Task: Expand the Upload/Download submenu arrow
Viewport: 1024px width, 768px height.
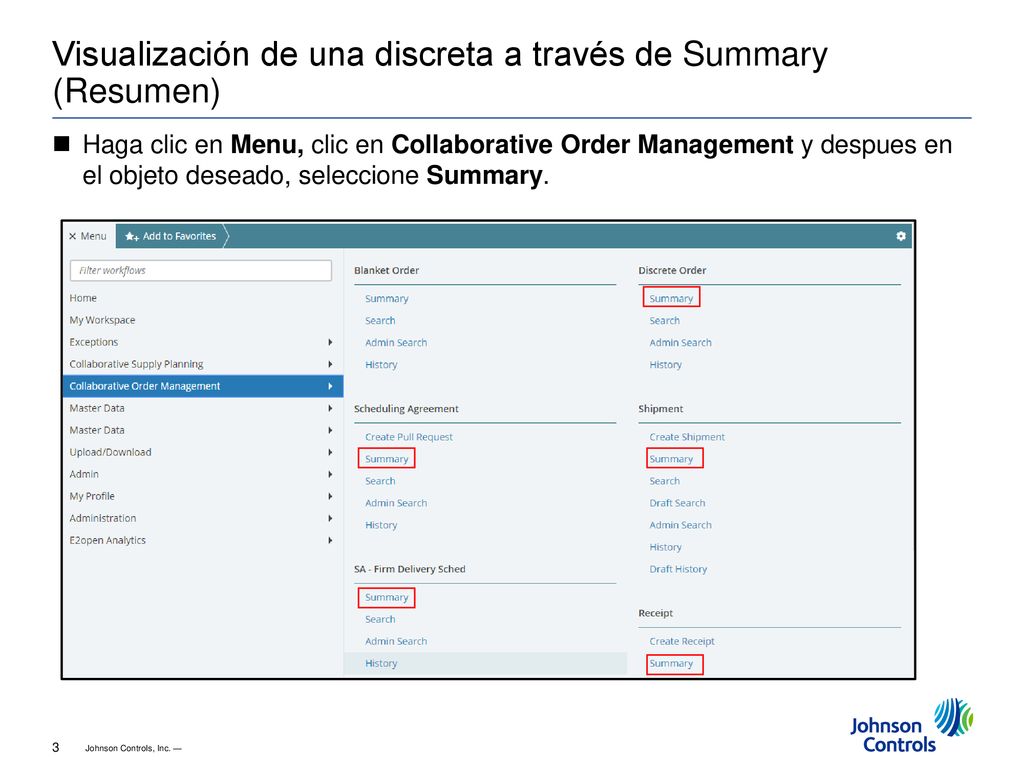Action: click(x=330, y=452)
